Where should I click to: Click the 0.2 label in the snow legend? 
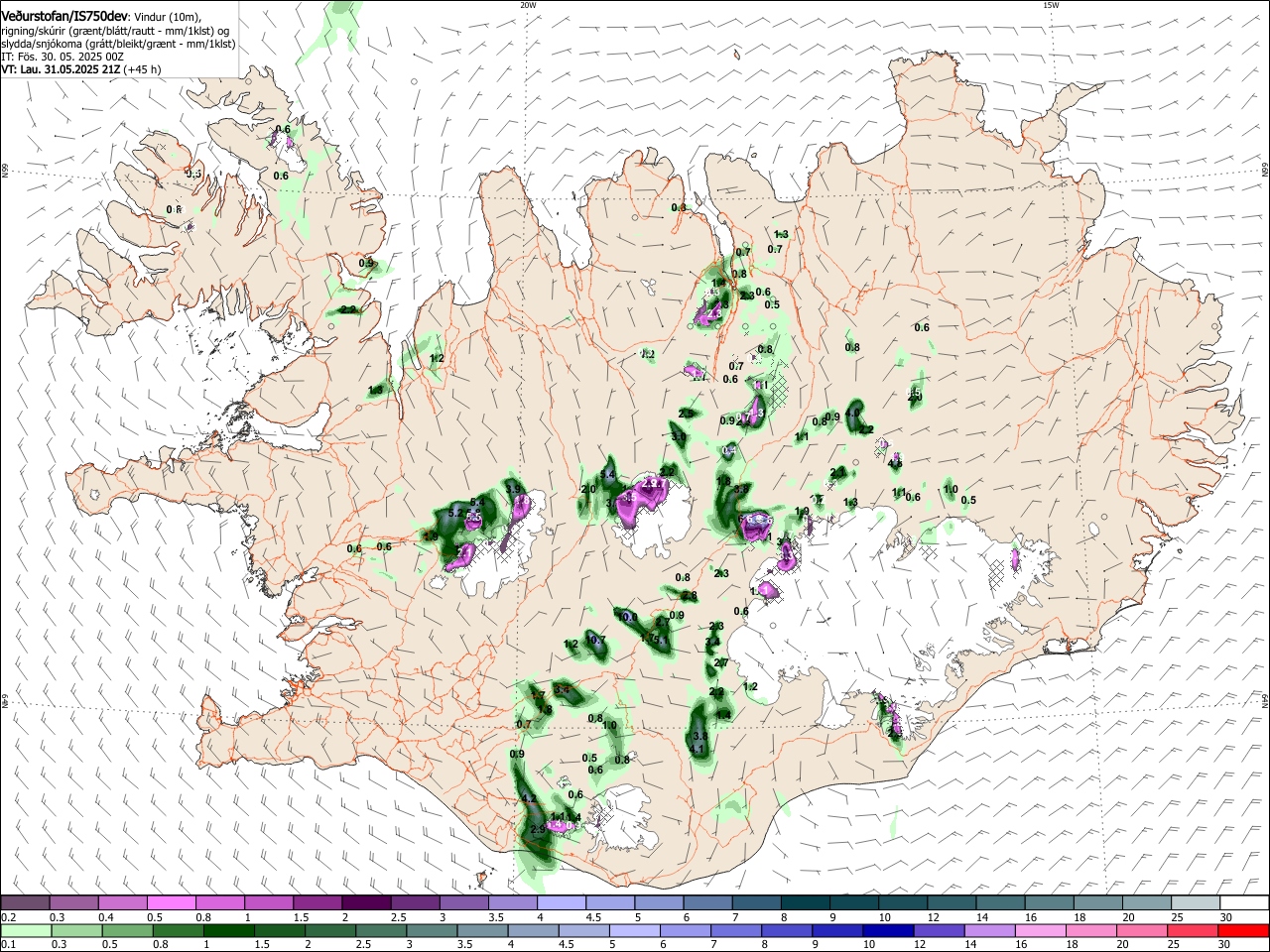[x=9, y=917]
